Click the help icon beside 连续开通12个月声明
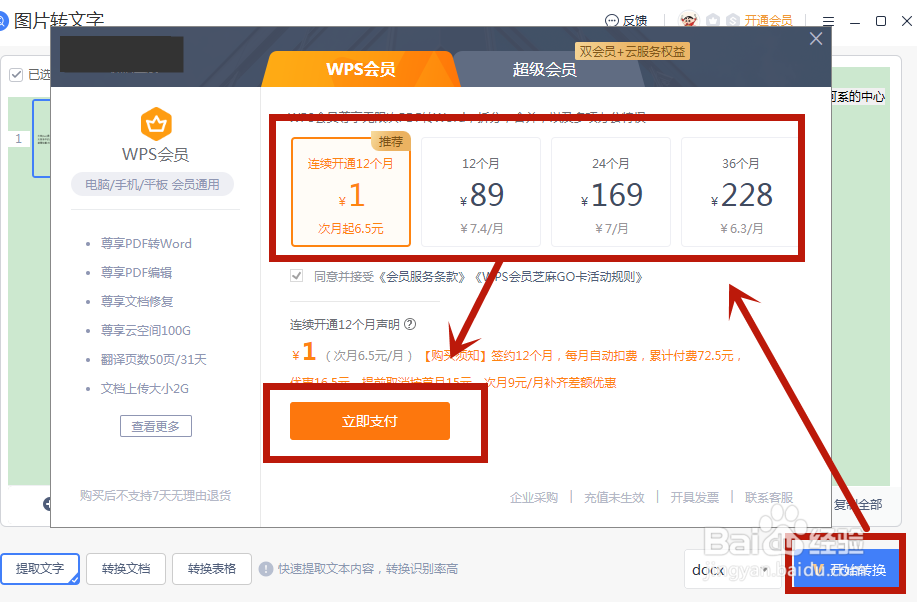Image resolution: width=917 pixels, height=602 pixels. pyautogui.click(x=410, y=324)
